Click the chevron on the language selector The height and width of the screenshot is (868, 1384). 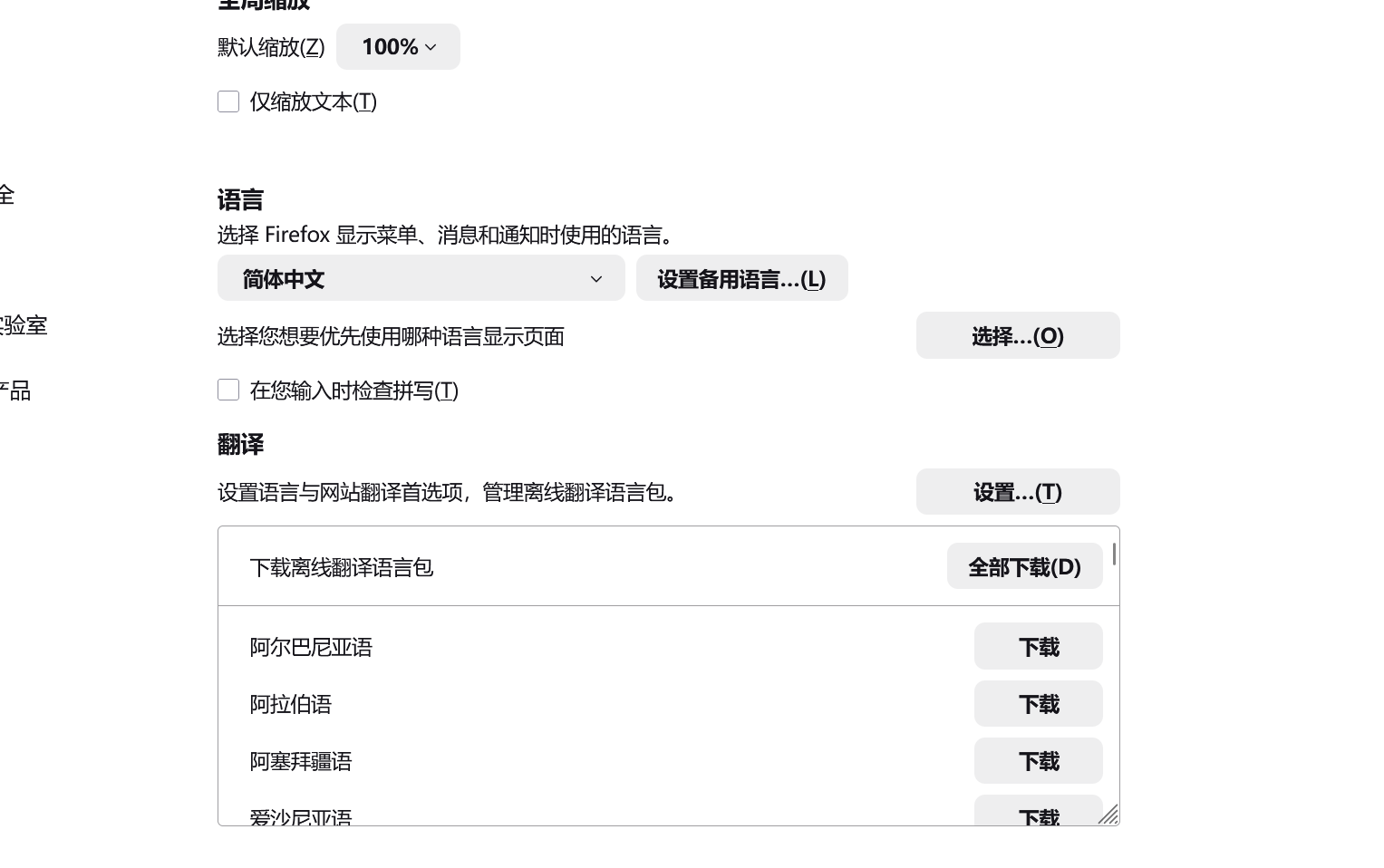click(595, 279)
